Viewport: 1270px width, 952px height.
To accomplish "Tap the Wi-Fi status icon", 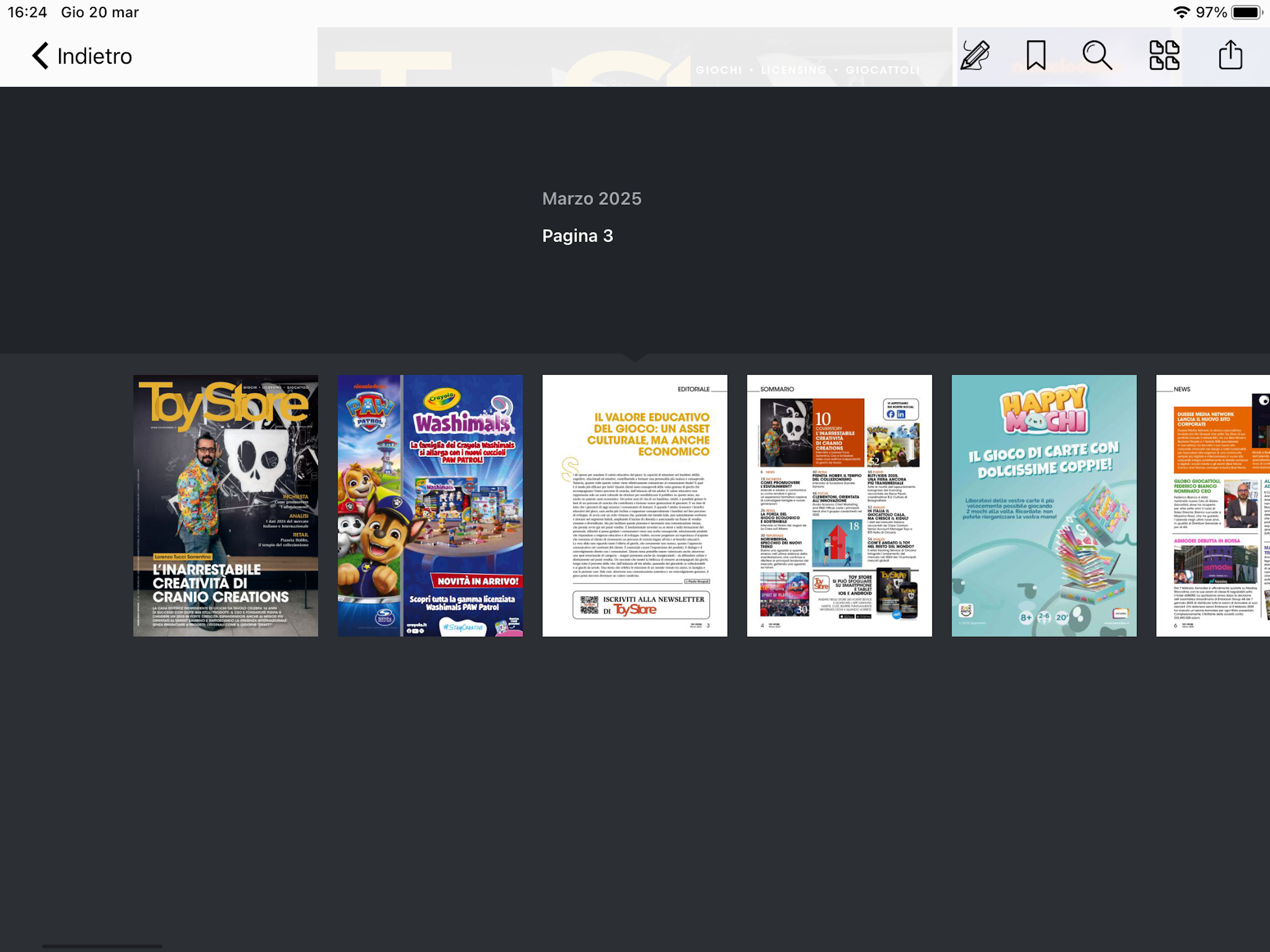I will coord(1181,12).
